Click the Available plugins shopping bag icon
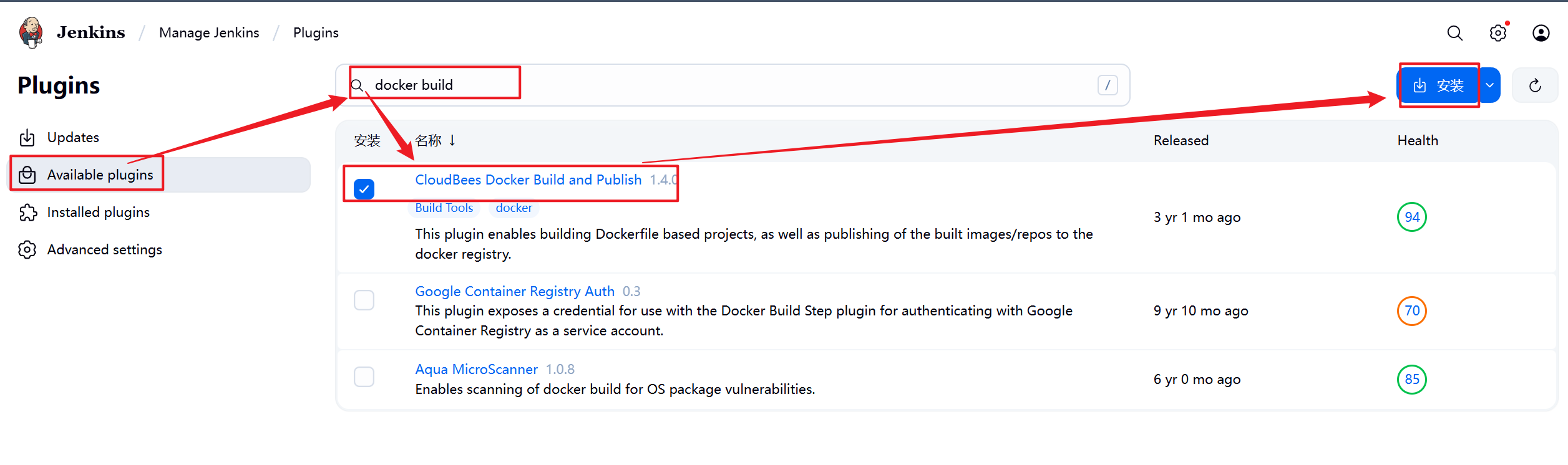 pyautogui.click(x=27, y=175)
